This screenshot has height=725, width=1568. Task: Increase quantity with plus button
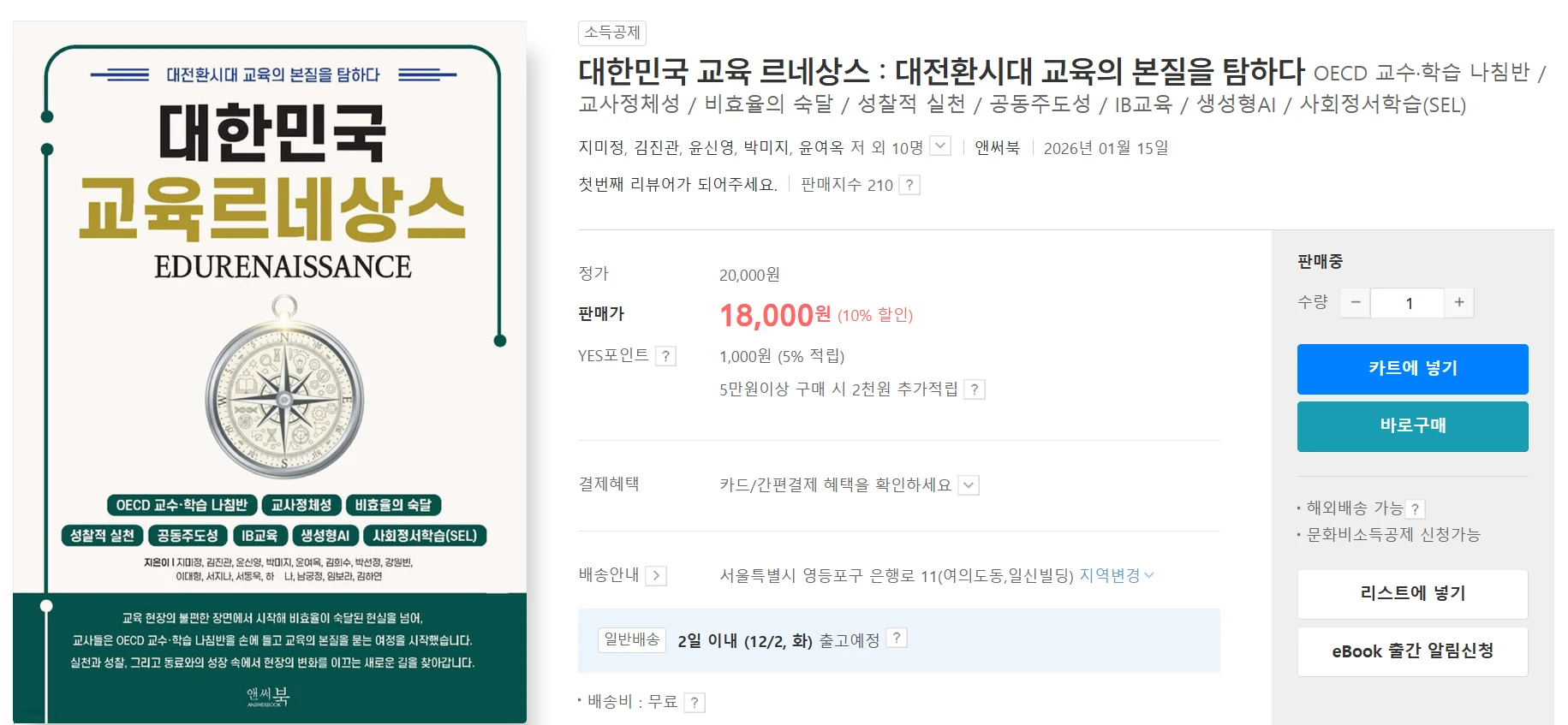pyautogui.click(x=1459, y=302)
